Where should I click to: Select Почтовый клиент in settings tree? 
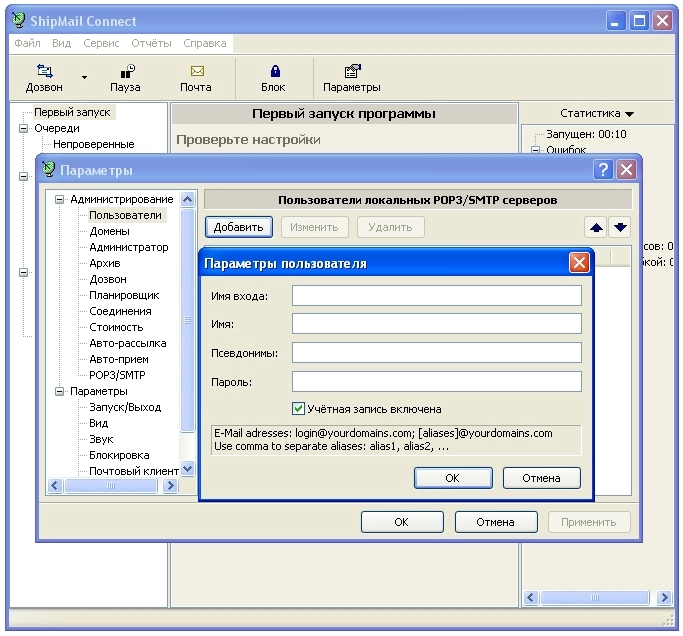(x=134, y=471)
